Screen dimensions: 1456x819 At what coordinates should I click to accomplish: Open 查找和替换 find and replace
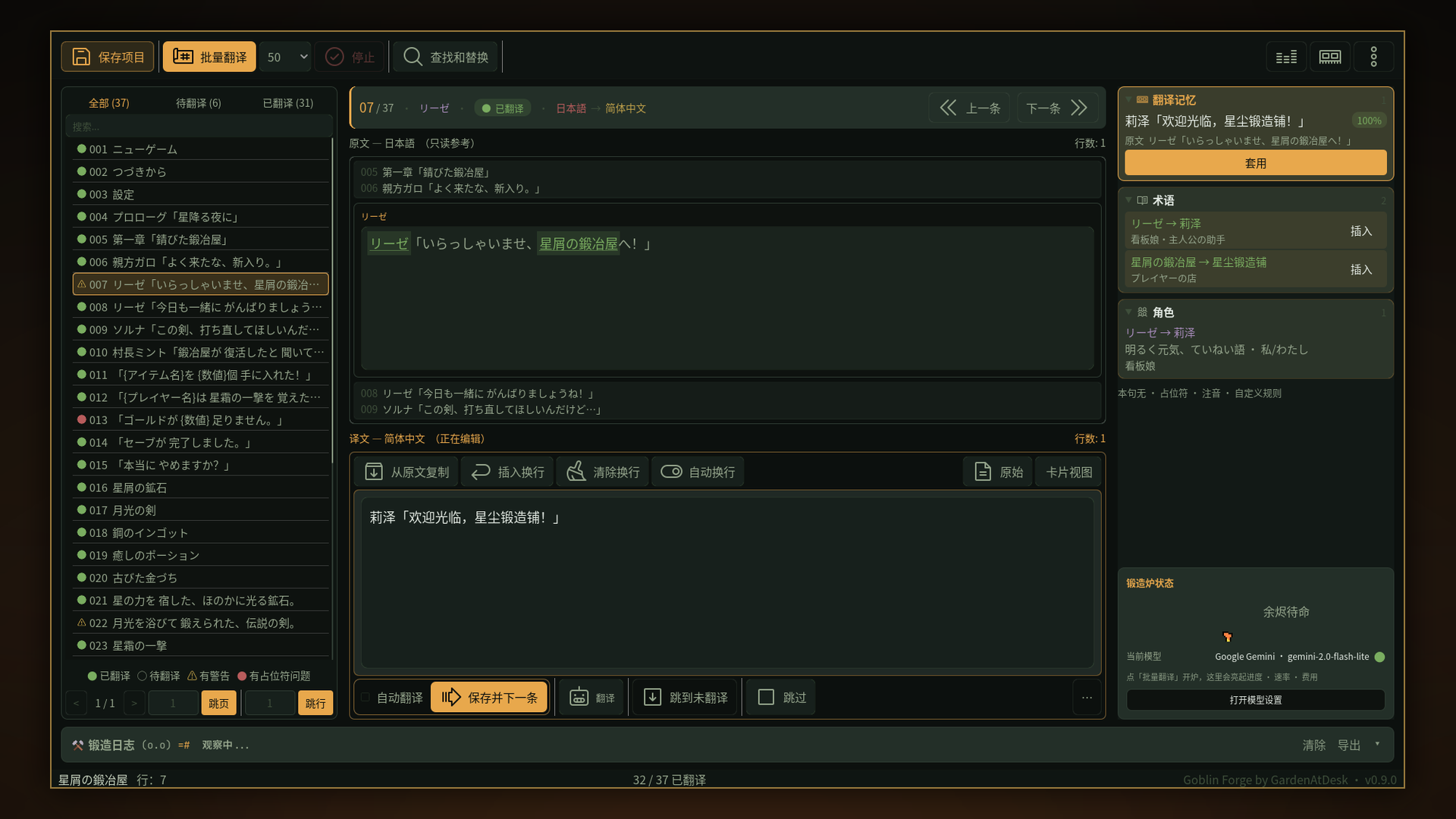point(446,57)
